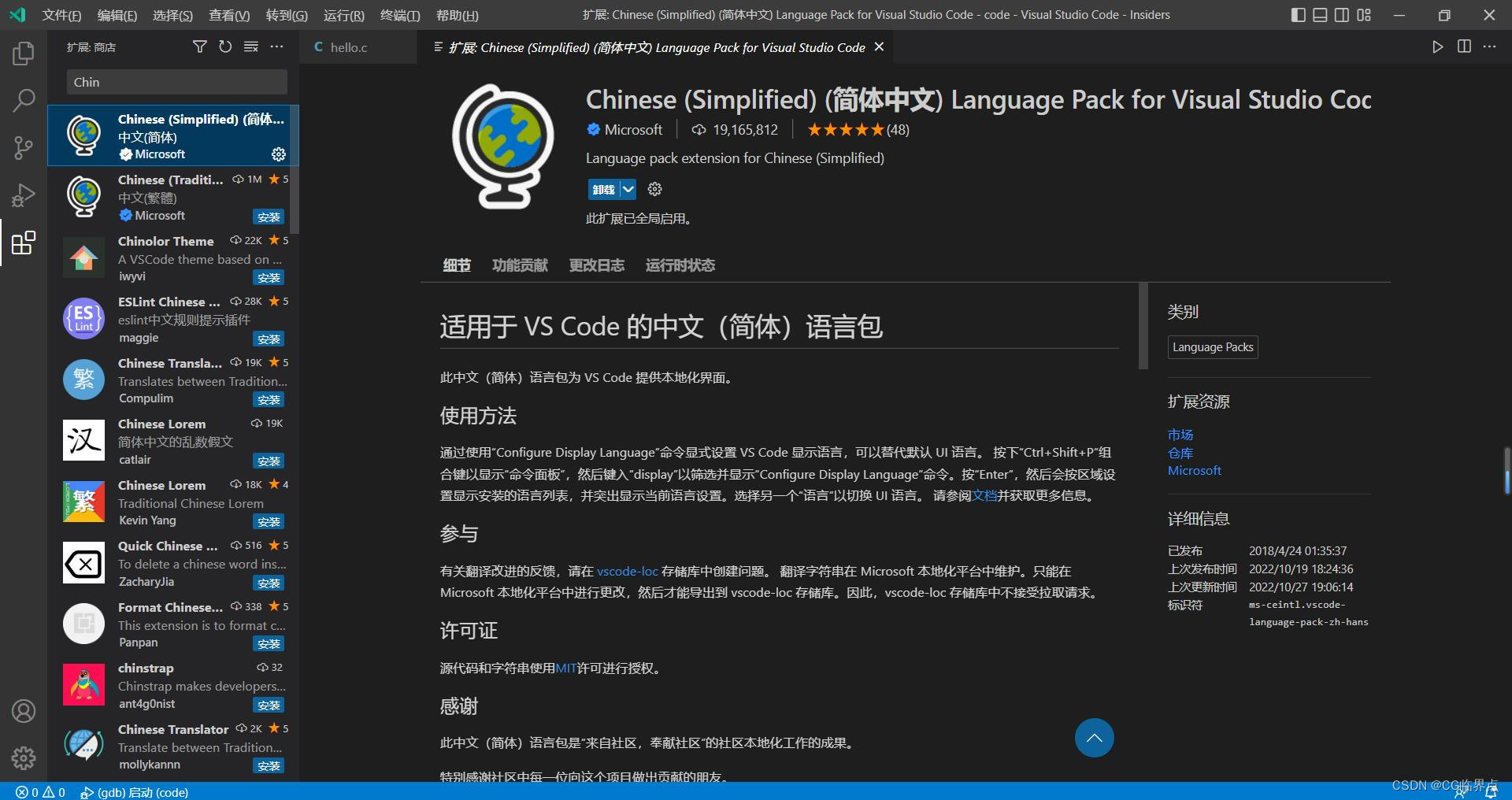Open the Extensions view icon

pos(24,243)
